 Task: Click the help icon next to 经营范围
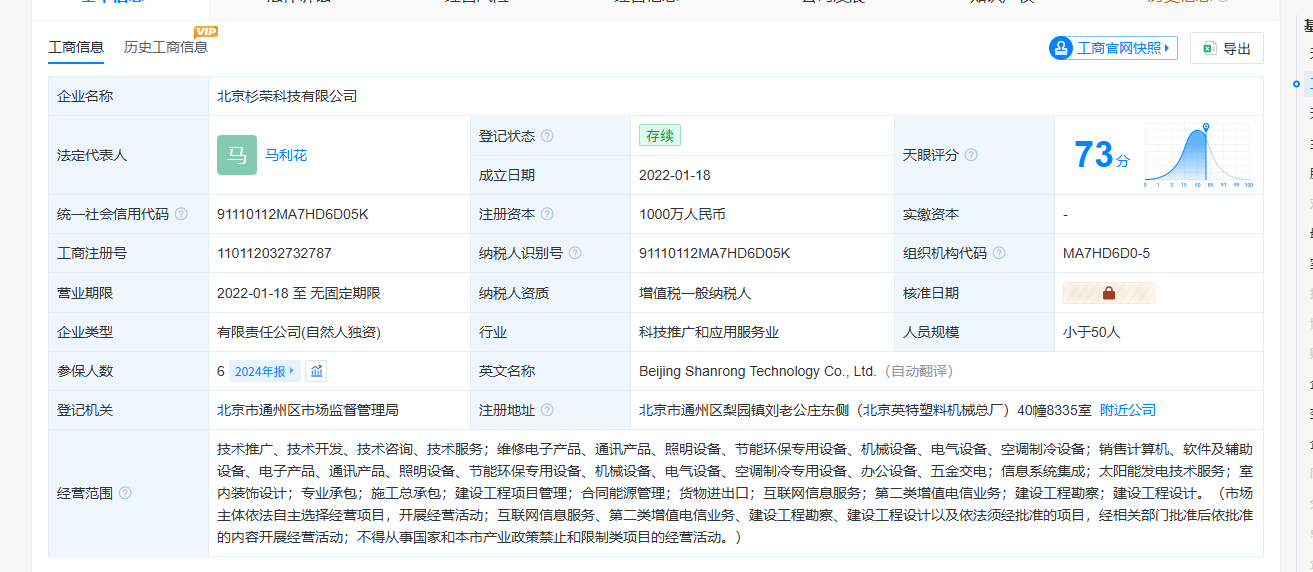click(x=125, y=493)
